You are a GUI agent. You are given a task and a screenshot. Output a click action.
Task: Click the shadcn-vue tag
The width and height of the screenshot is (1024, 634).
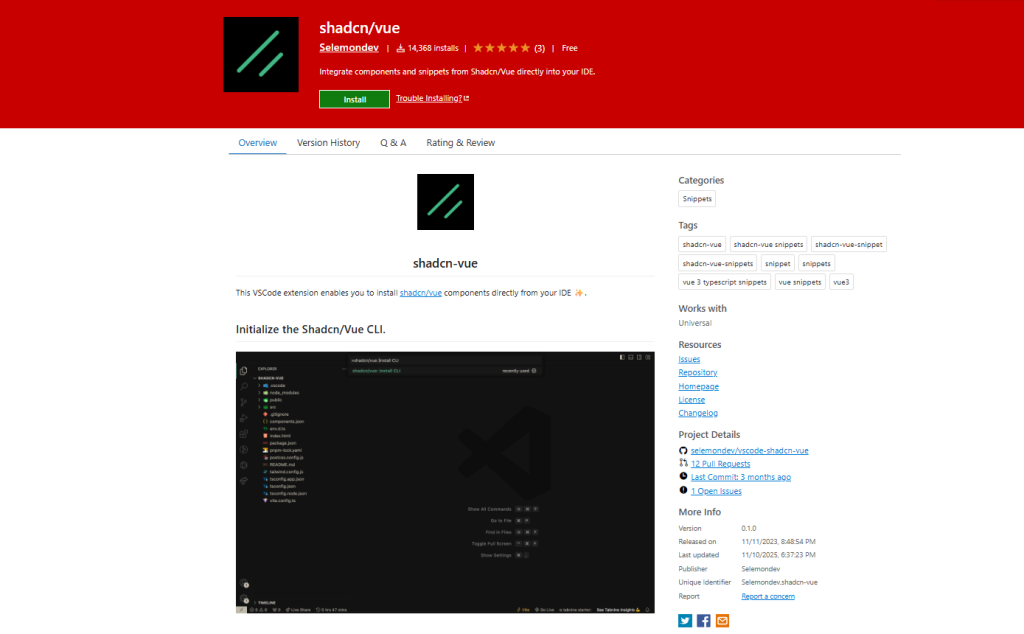(702, 244)
